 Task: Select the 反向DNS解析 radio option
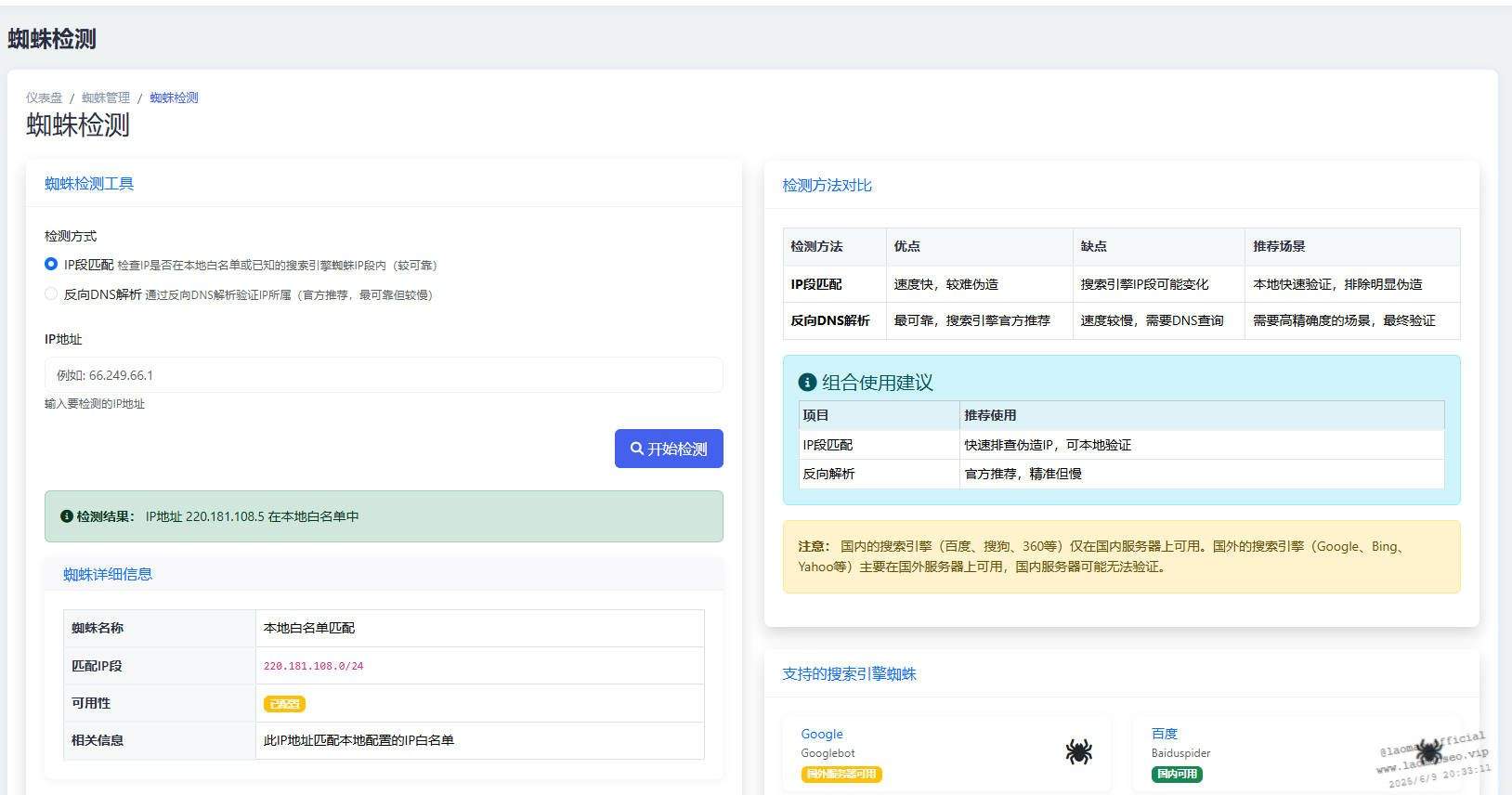(51, 293)
